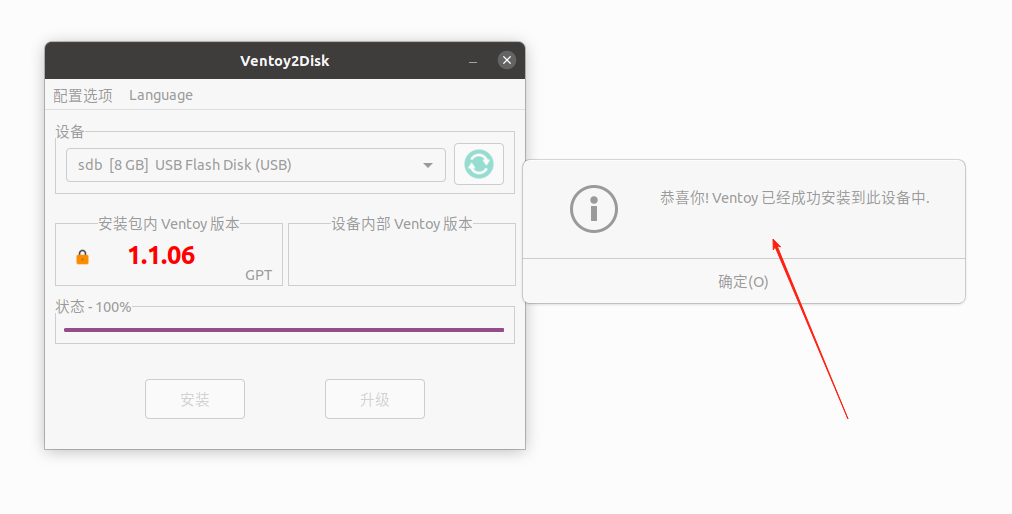This screenshot has width=1012, height=514.
Task: Click the Ventoy2Disk title bar text
Action: 285,61
